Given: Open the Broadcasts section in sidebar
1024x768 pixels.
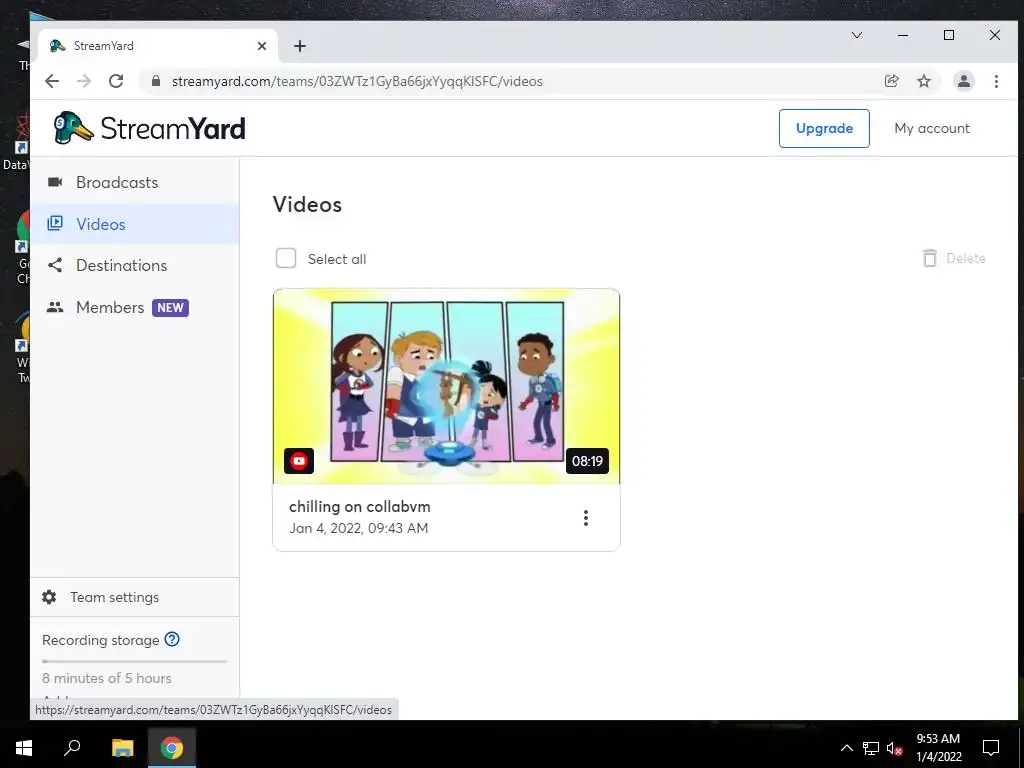Looking at the screenshot, I should [x=135, y=182].
